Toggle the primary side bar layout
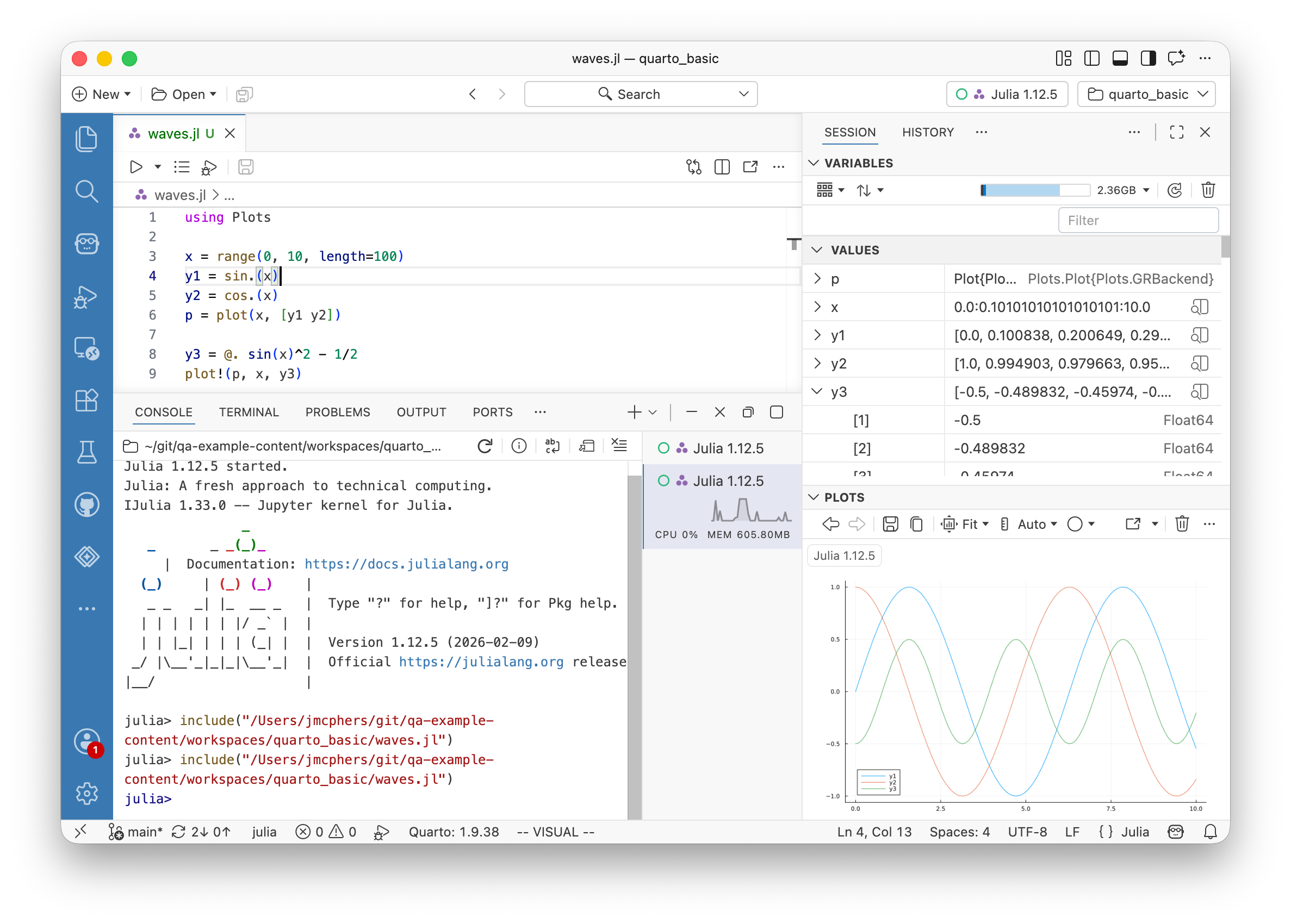This screenshot has width=1291, height=924. click(x=1092, y=59)
